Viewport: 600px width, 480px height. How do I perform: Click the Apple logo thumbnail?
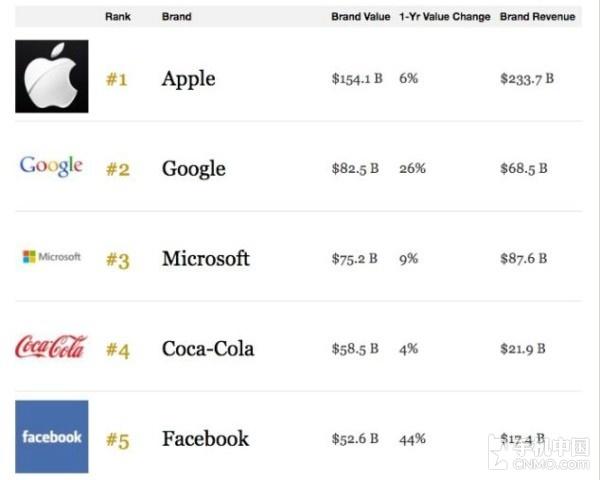coord(52,76)
